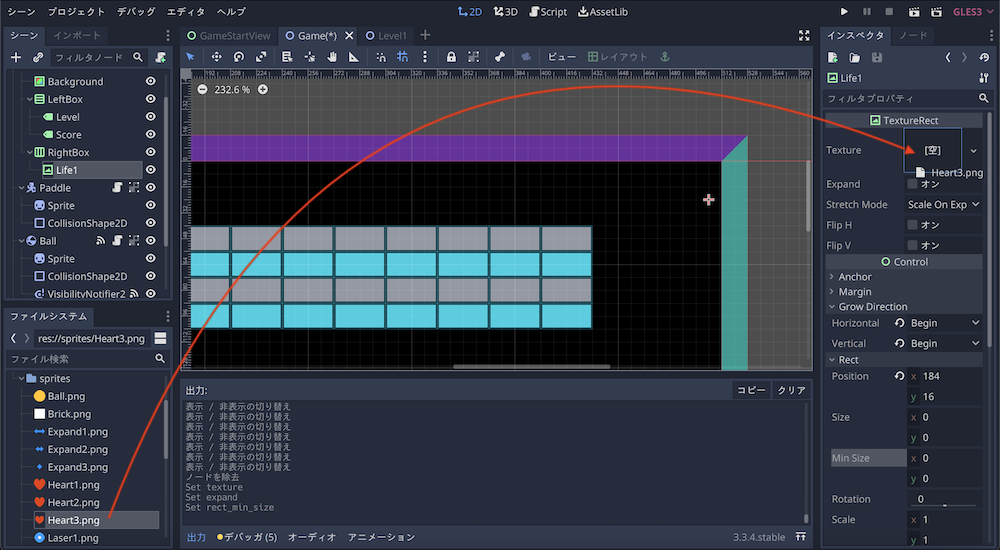Click the コピー button in output

(751, 390)
